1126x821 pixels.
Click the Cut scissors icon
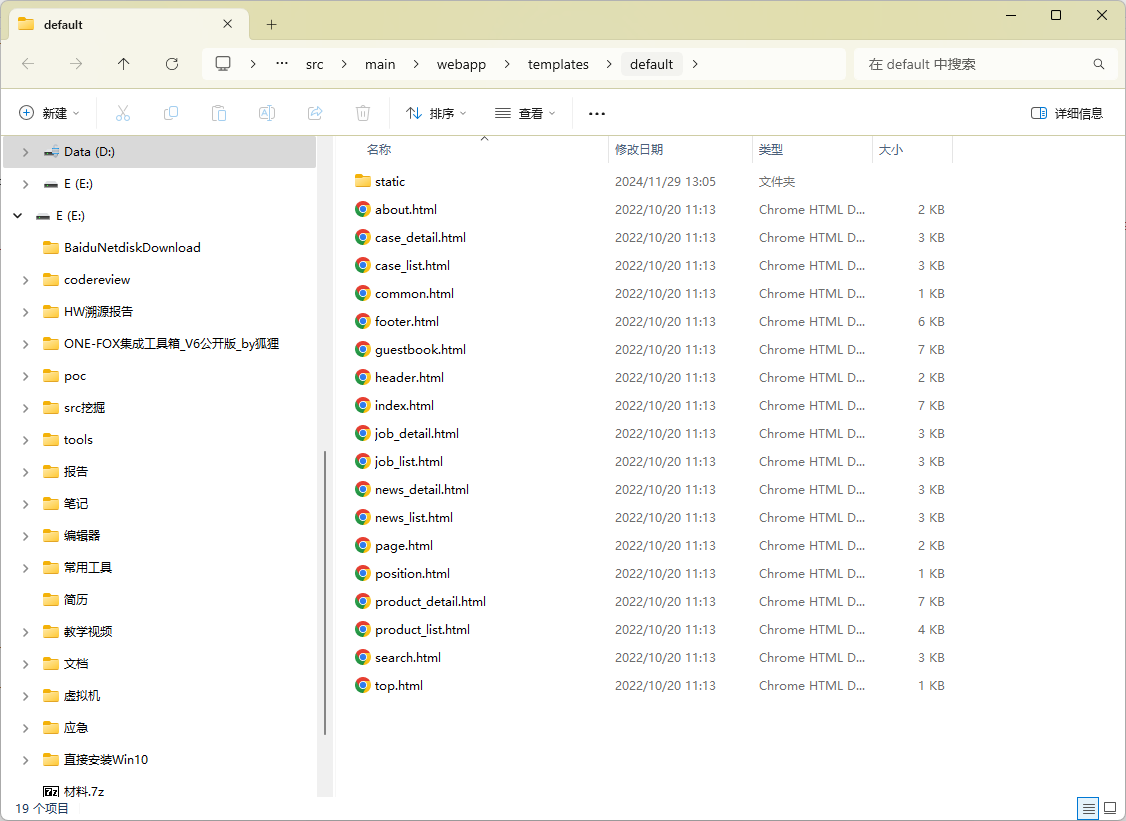click(123, 113)
